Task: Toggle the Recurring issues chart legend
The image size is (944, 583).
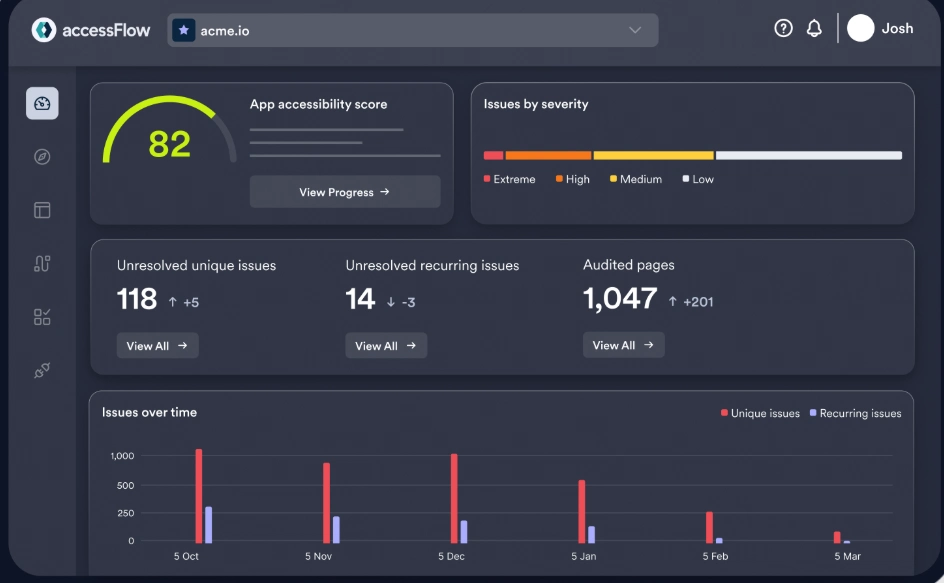Action: [x=856, y=413]
